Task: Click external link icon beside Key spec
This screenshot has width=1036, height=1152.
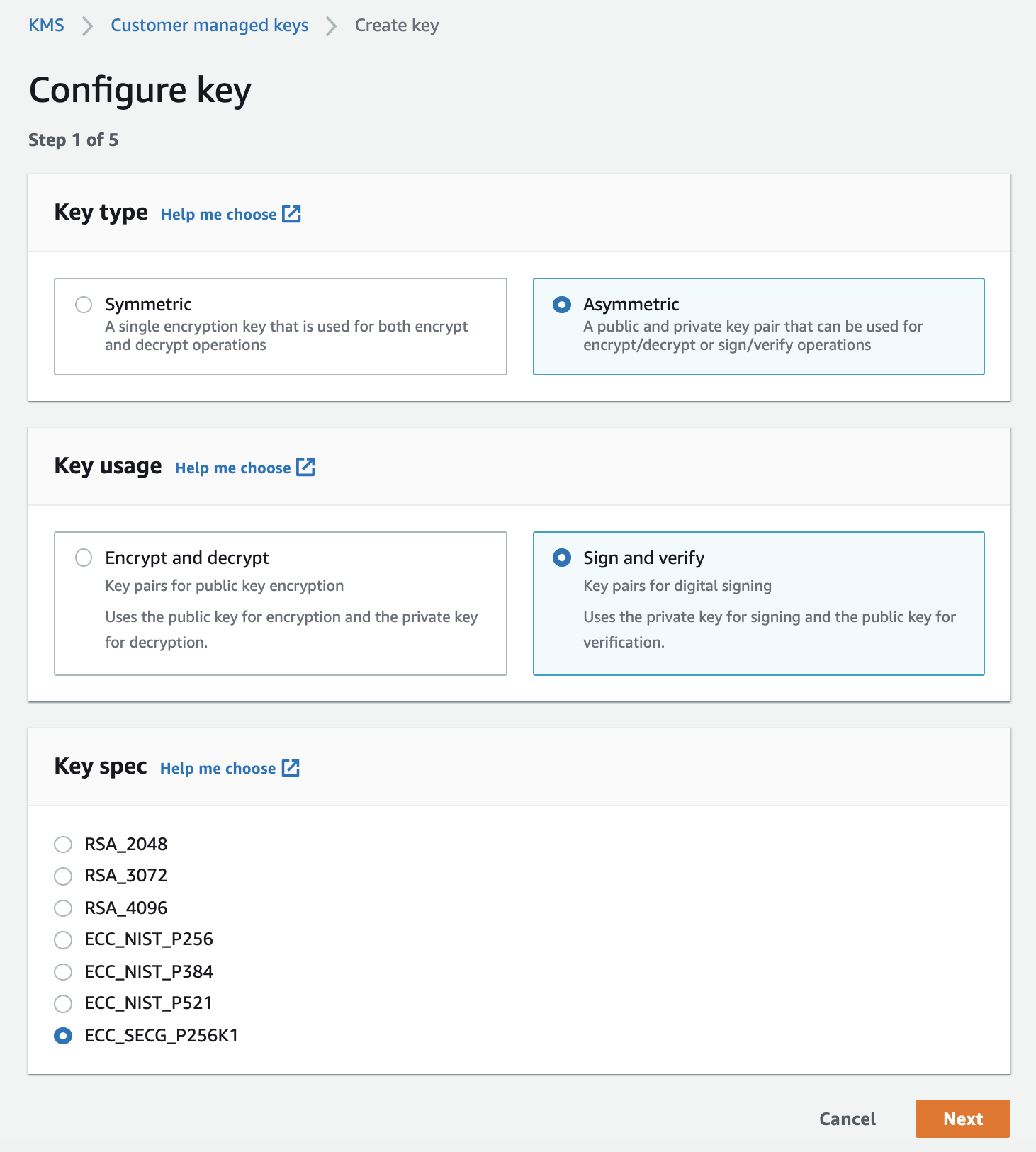Action: 291,768
